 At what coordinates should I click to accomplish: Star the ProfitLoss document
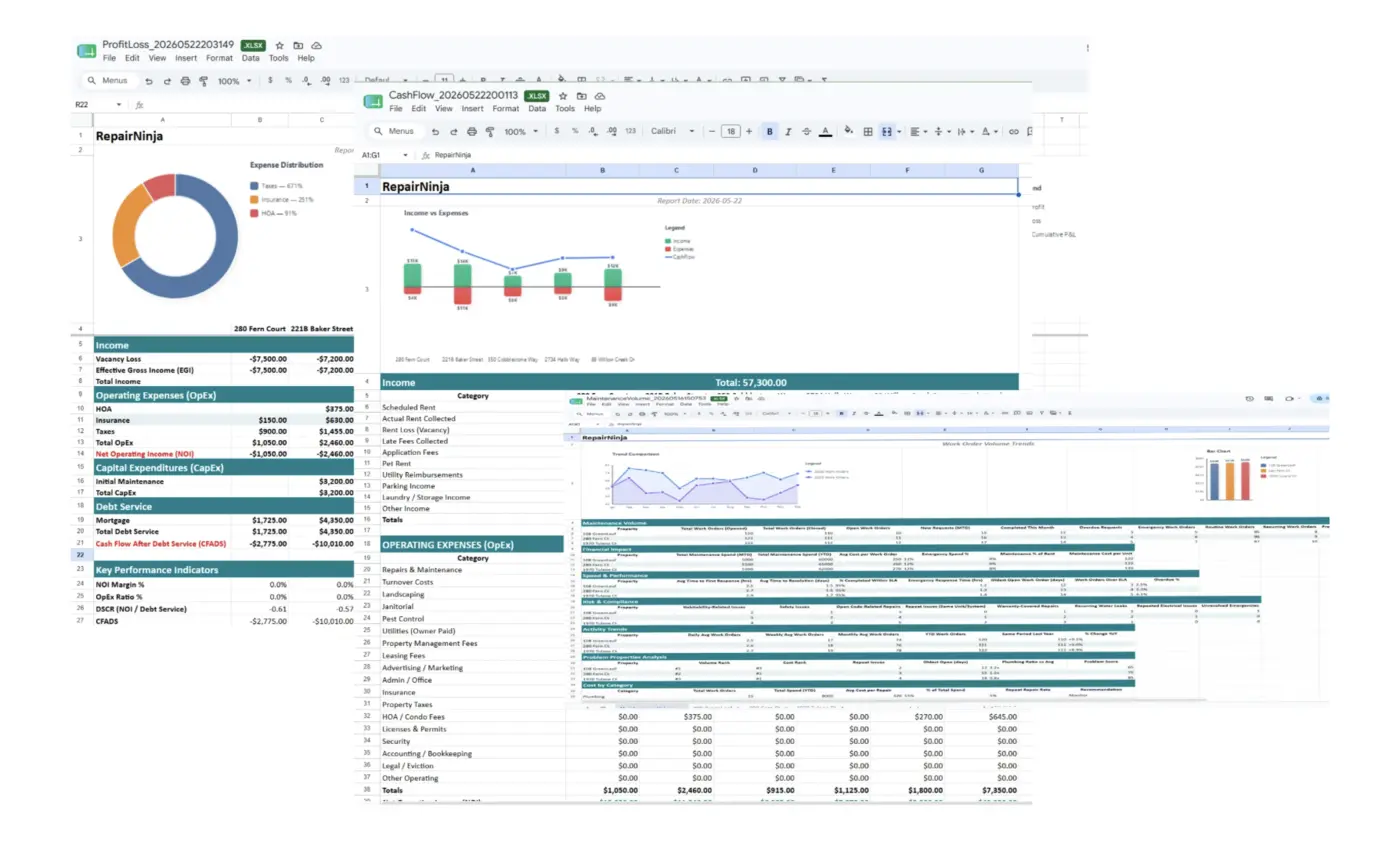point(280,45)
